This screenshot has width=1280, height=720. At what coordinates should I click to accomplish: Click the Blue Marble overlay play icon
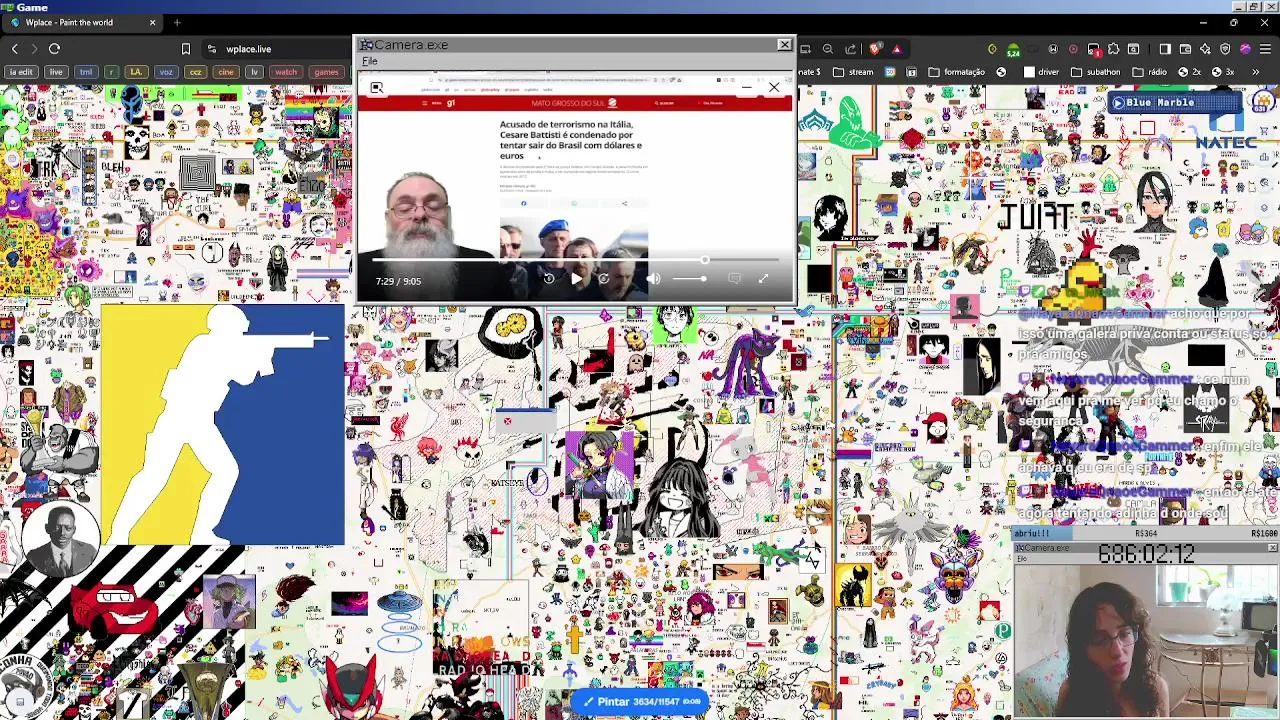pyautogui.click(x=1118, y=102)
